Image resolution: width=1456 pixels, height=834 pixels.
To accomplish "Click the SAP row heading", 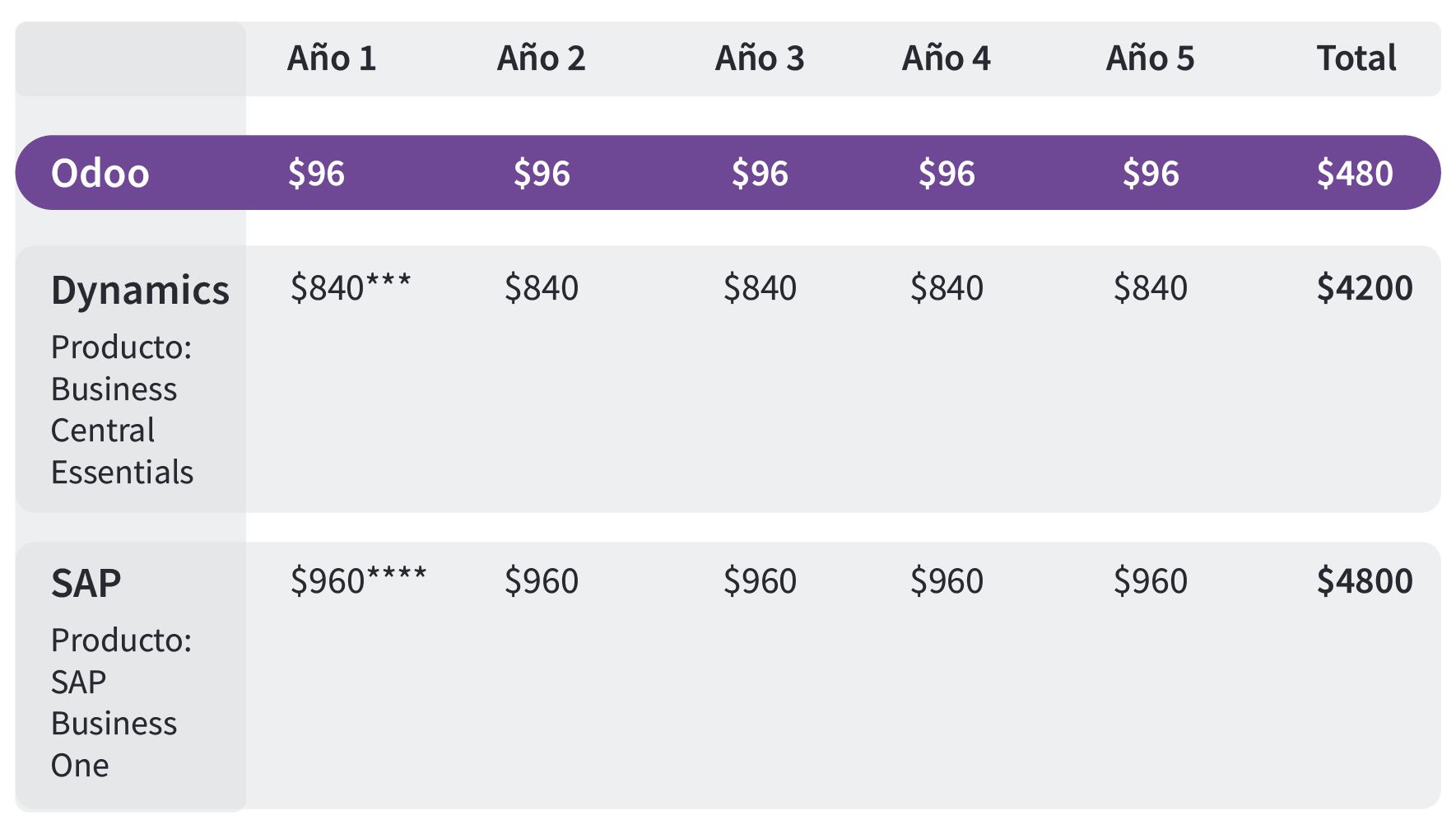I will point(86,584).
